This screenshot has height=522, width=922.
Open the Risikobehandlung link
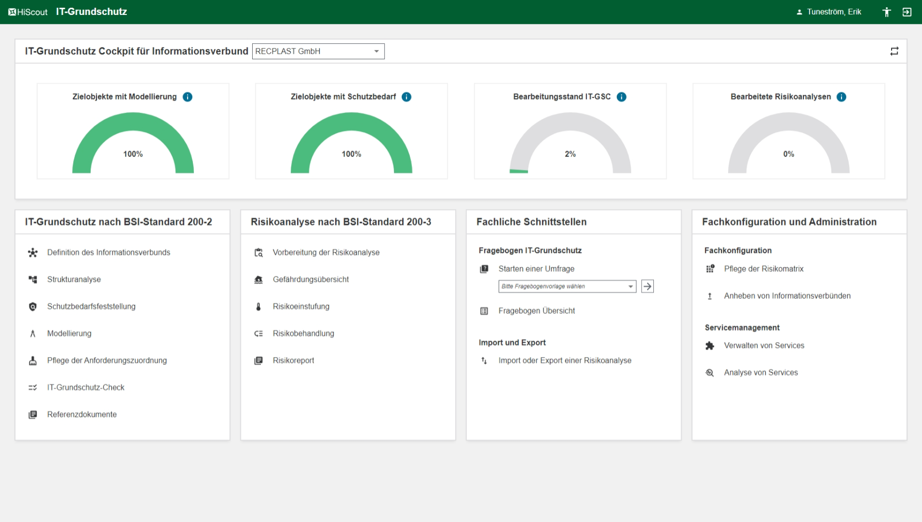pos(303,334)
